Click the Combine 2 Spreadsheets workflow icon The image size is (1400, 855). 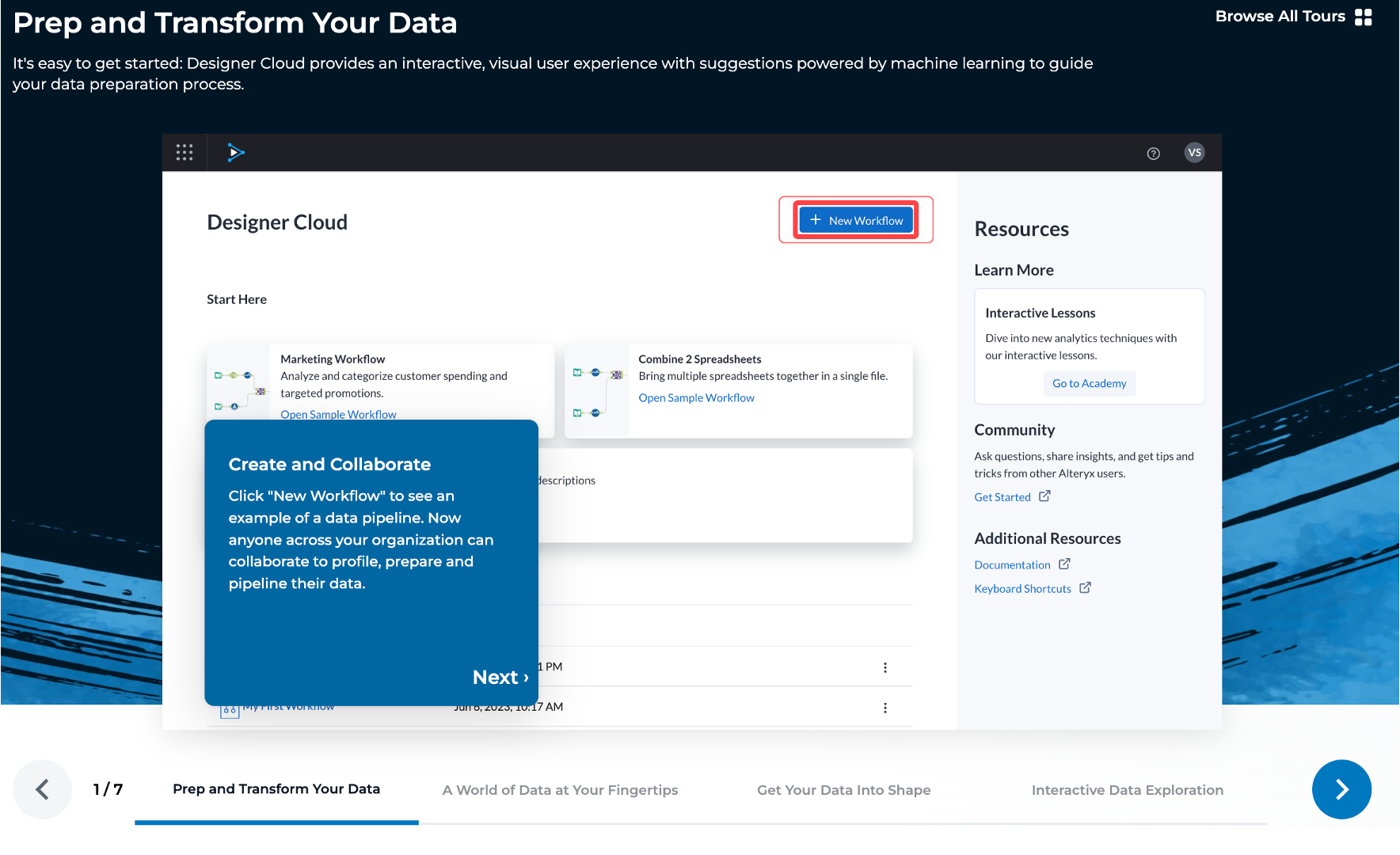coord(595,390)
